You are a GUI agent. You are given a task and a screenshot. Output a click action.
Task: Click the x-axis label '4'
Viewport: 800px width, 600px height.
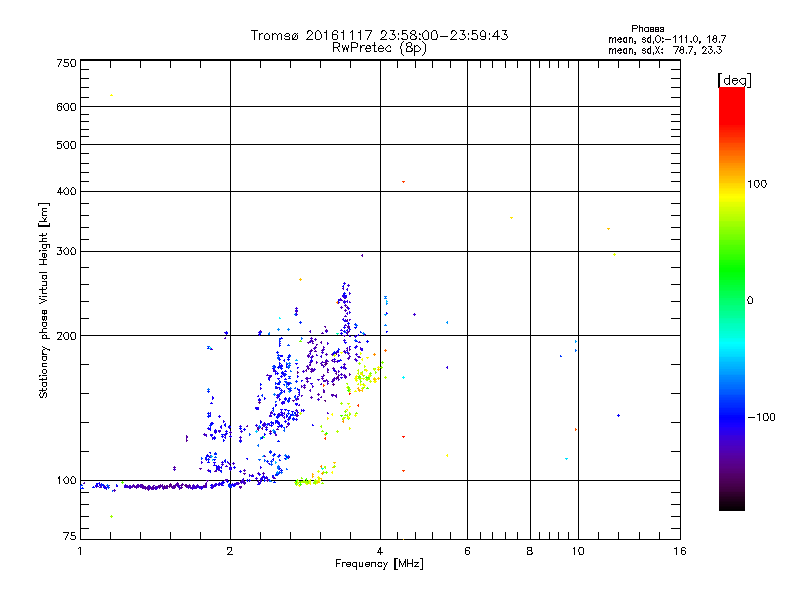tap(380, 551)
